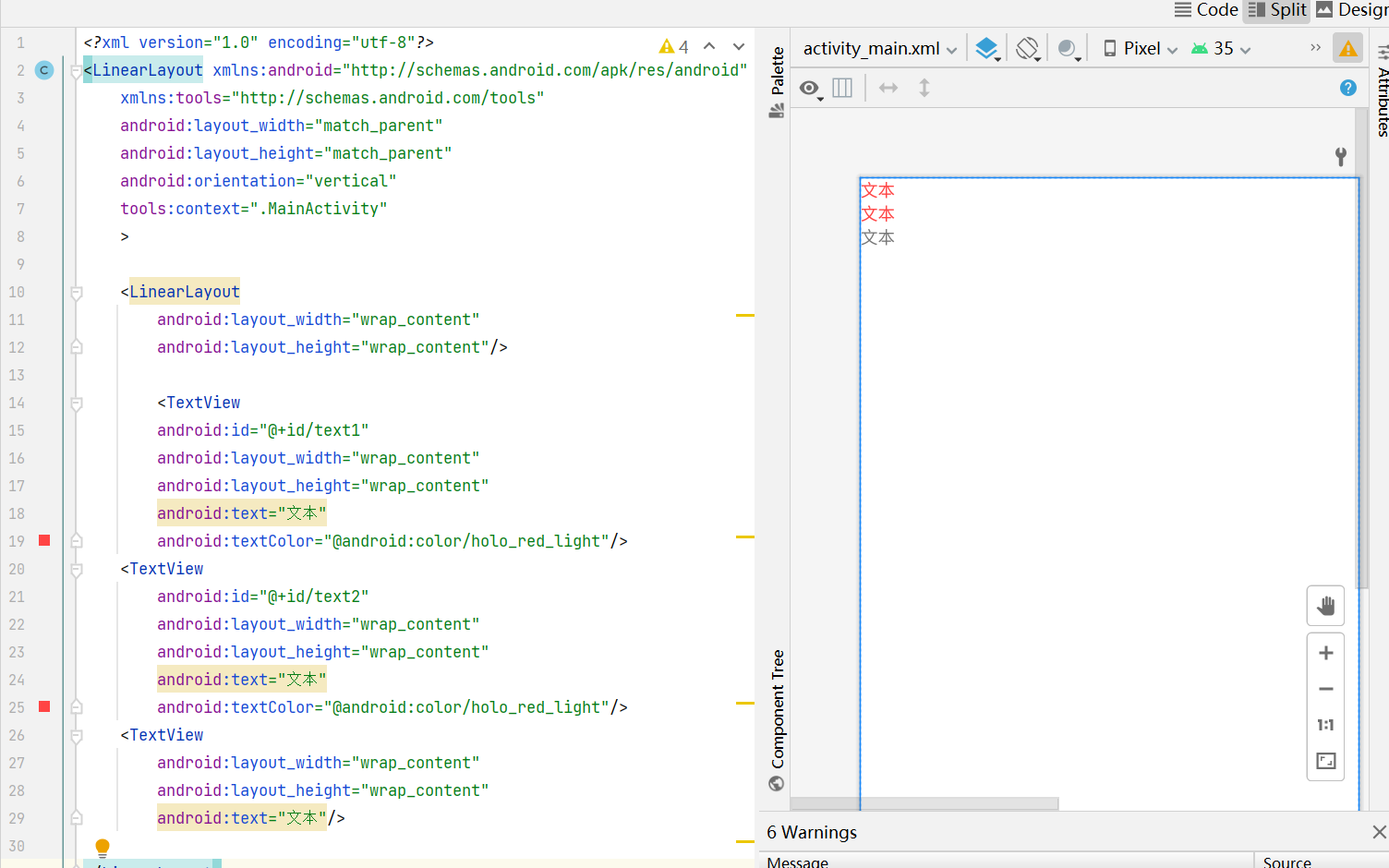Click the 4 warnings indicator in editor

[x=674, y=46]
